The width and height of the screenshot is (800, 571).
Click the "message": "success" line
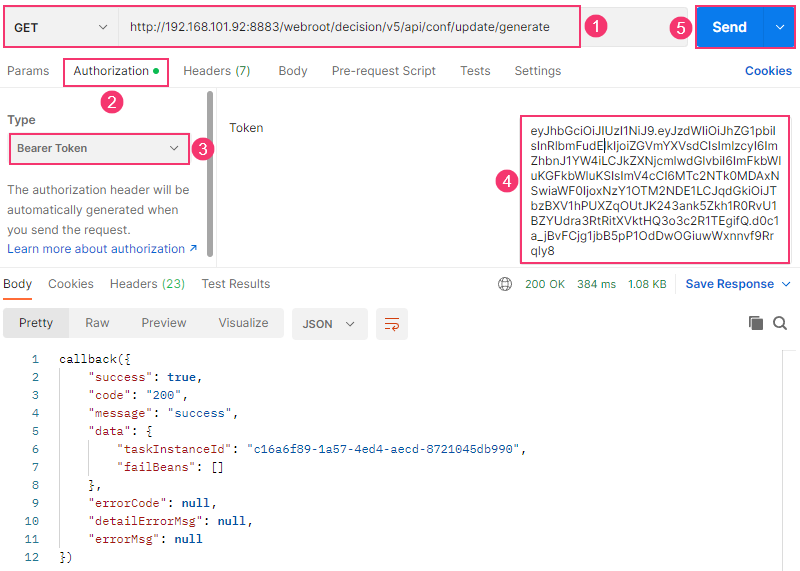point(163,413)
